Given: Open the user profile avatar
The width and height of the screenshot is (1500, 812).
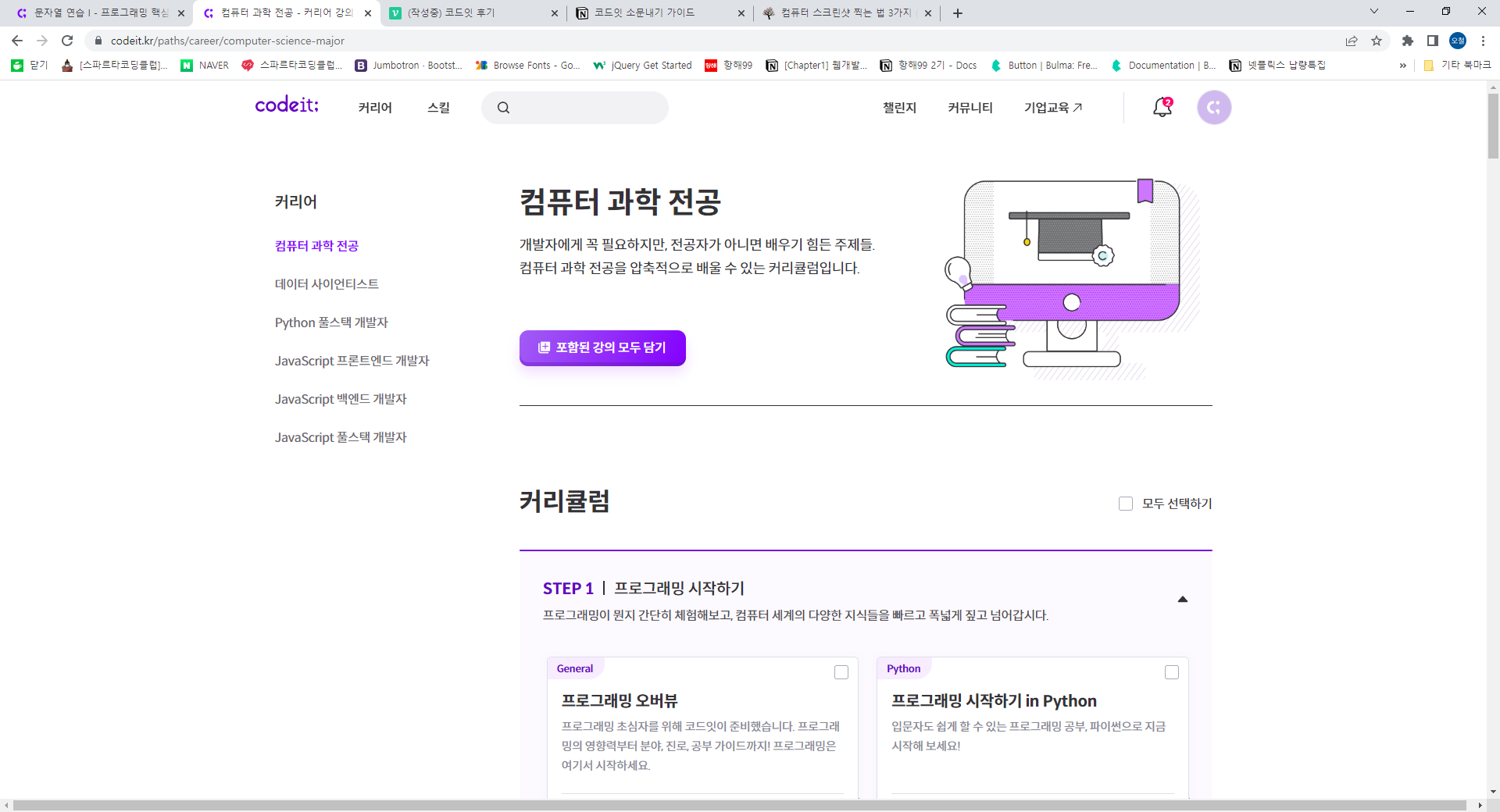Looking at the screenshot, I should 1214,108.
